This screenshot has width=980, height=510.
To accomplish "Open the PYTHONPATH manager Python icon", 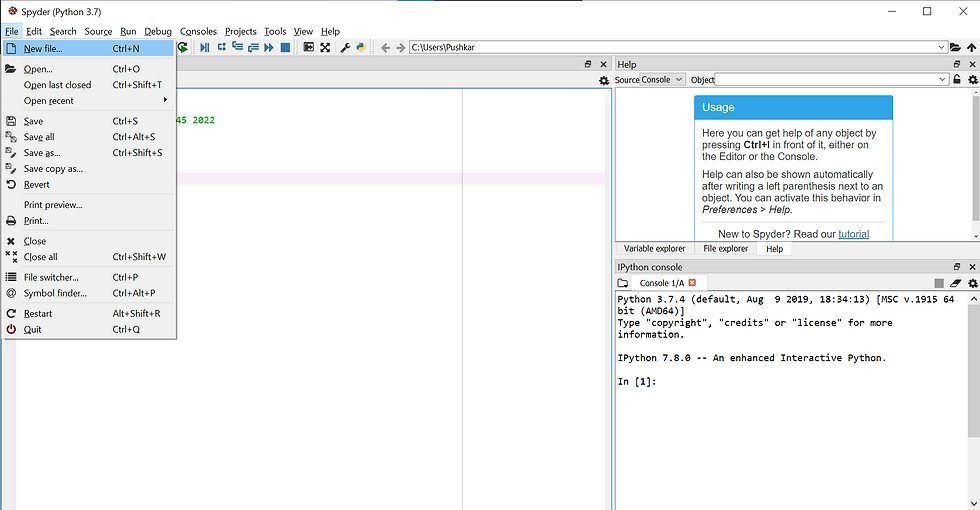I will (361, 48).
